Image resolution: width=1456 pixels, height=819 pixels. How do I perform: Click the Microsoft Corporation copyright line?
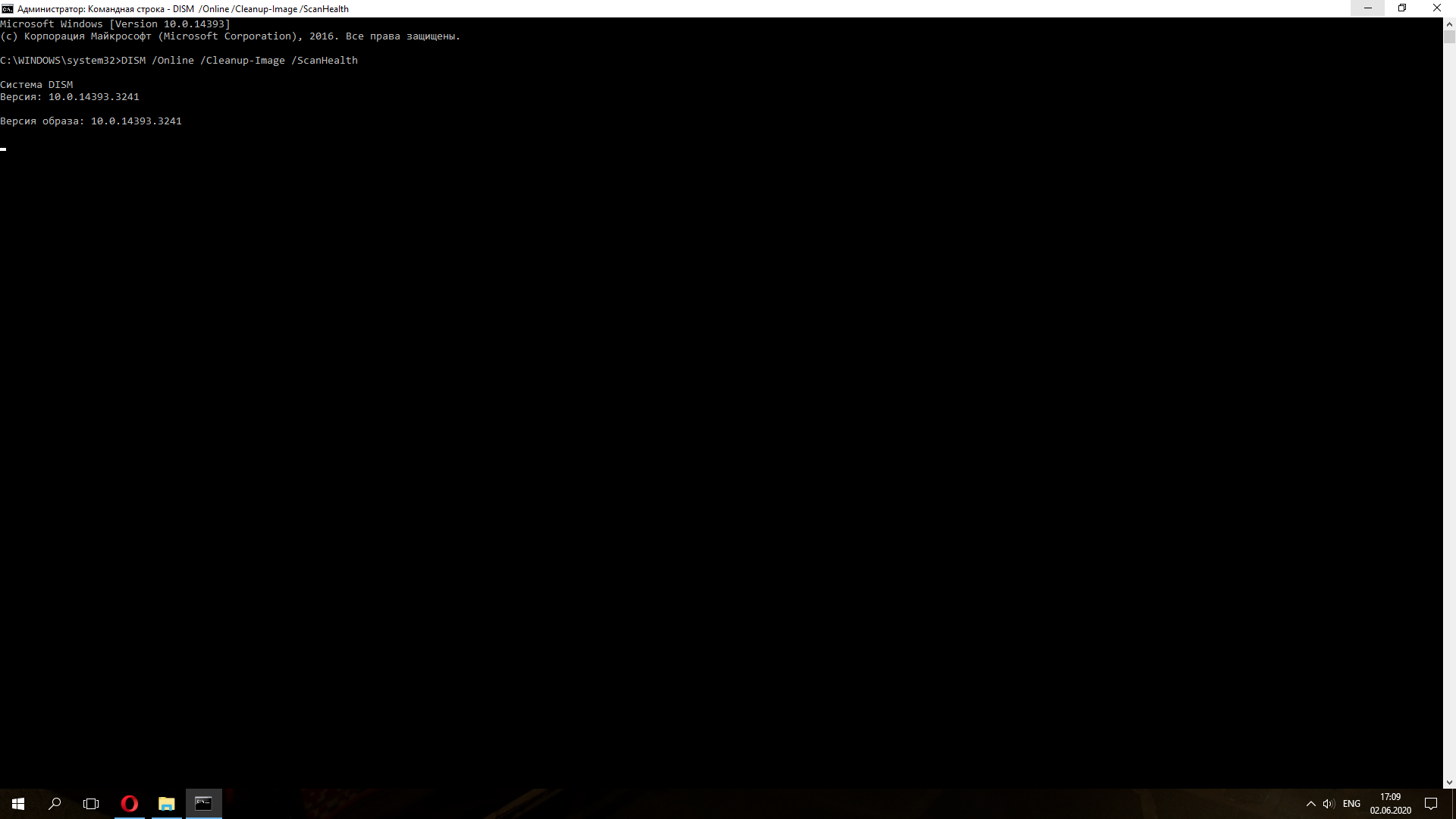231,36
